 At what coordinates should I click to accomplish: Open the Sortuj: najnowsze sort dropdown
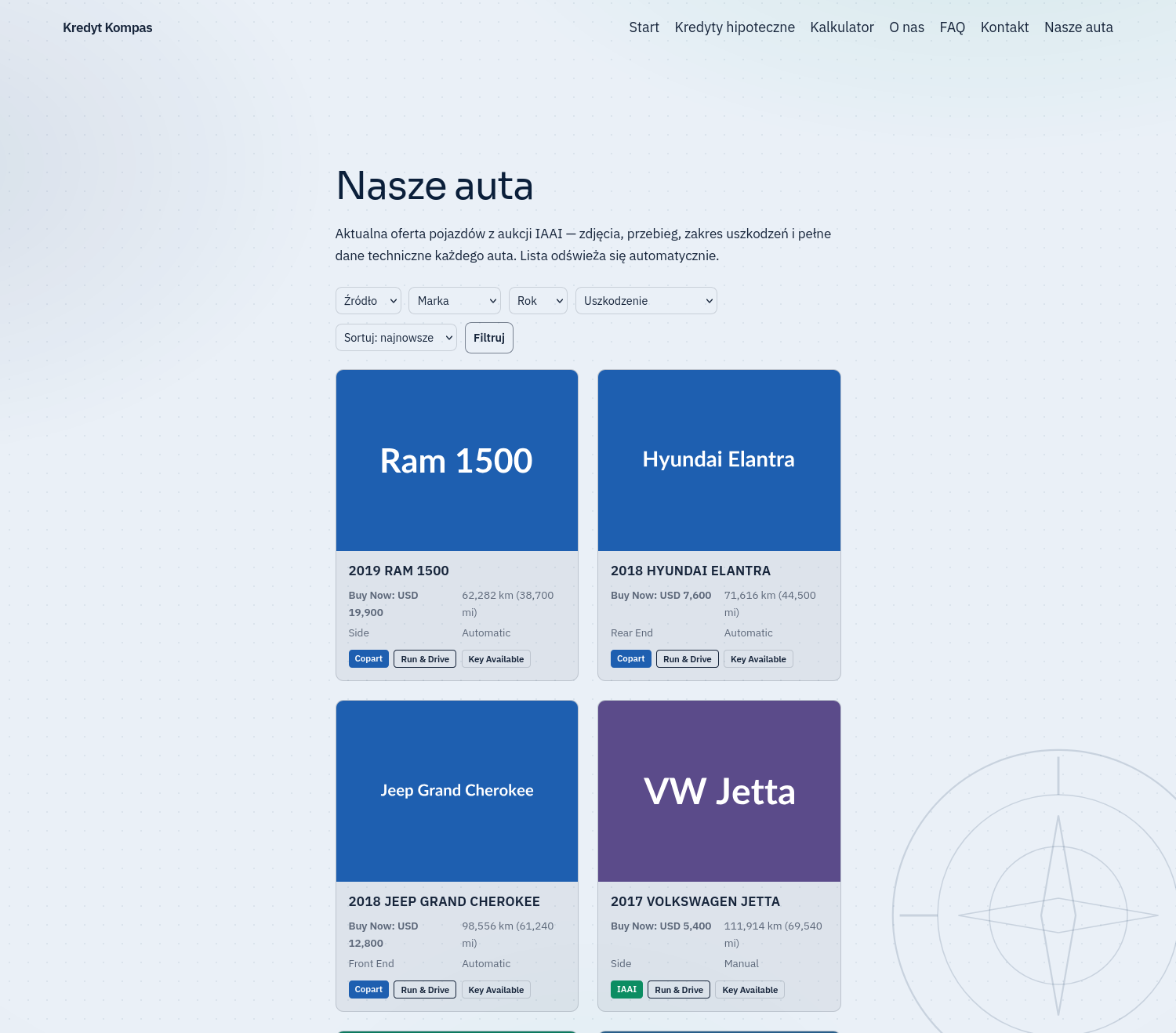pos(396,338)
